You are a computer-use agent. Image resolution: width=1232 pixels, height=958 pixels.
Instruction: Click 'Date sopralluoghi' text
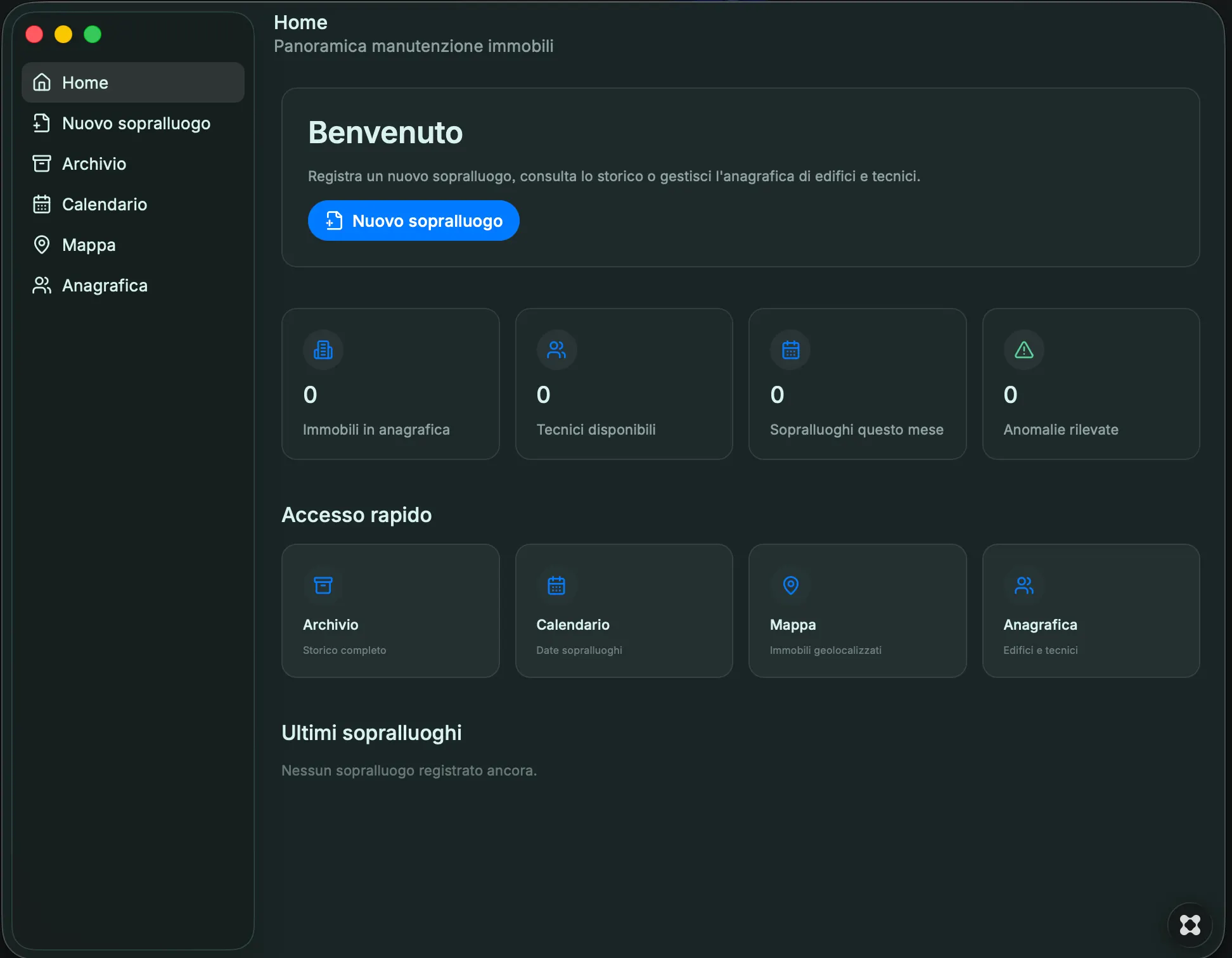pyautogui.click(x=579, y=650)
